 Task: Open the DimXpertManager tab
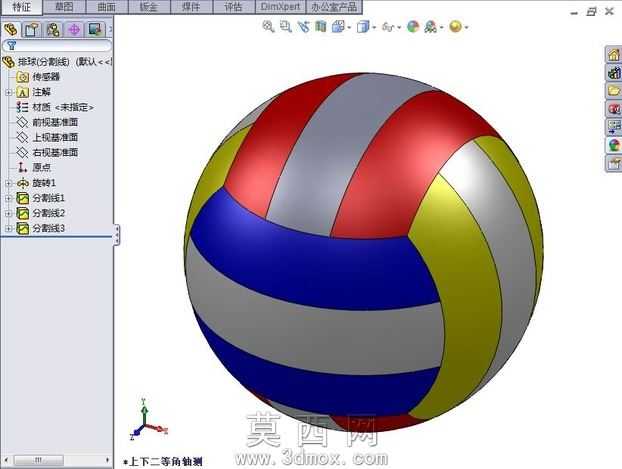(x=74, y=30)
